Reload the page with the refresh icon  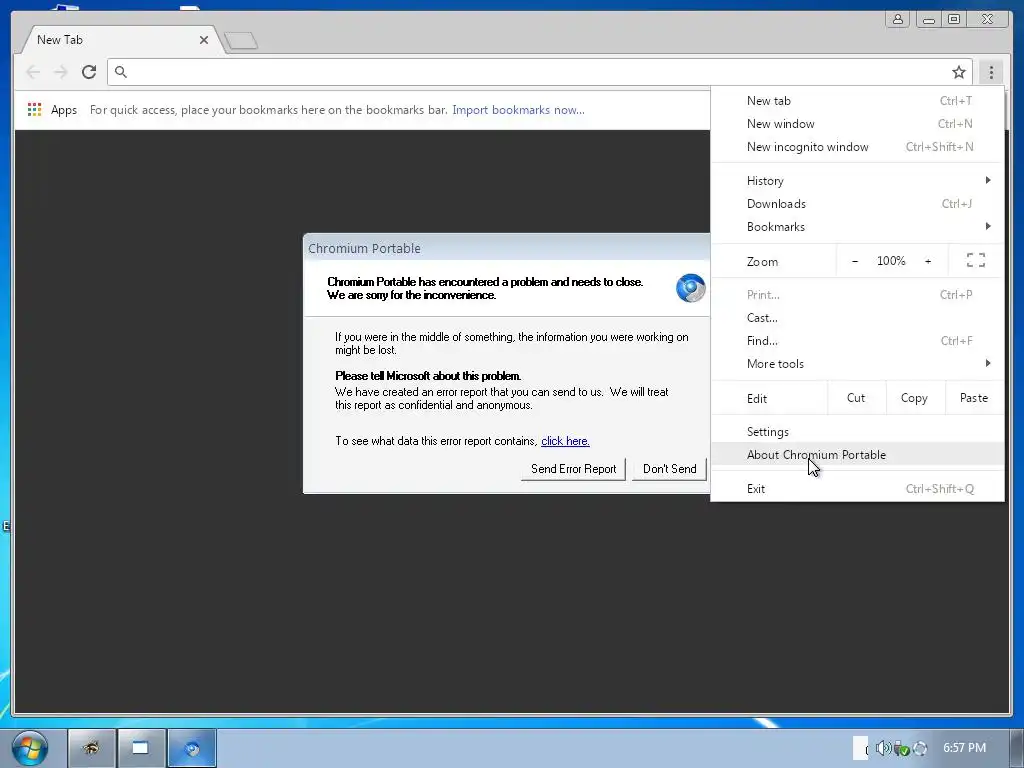pos(89,72)
